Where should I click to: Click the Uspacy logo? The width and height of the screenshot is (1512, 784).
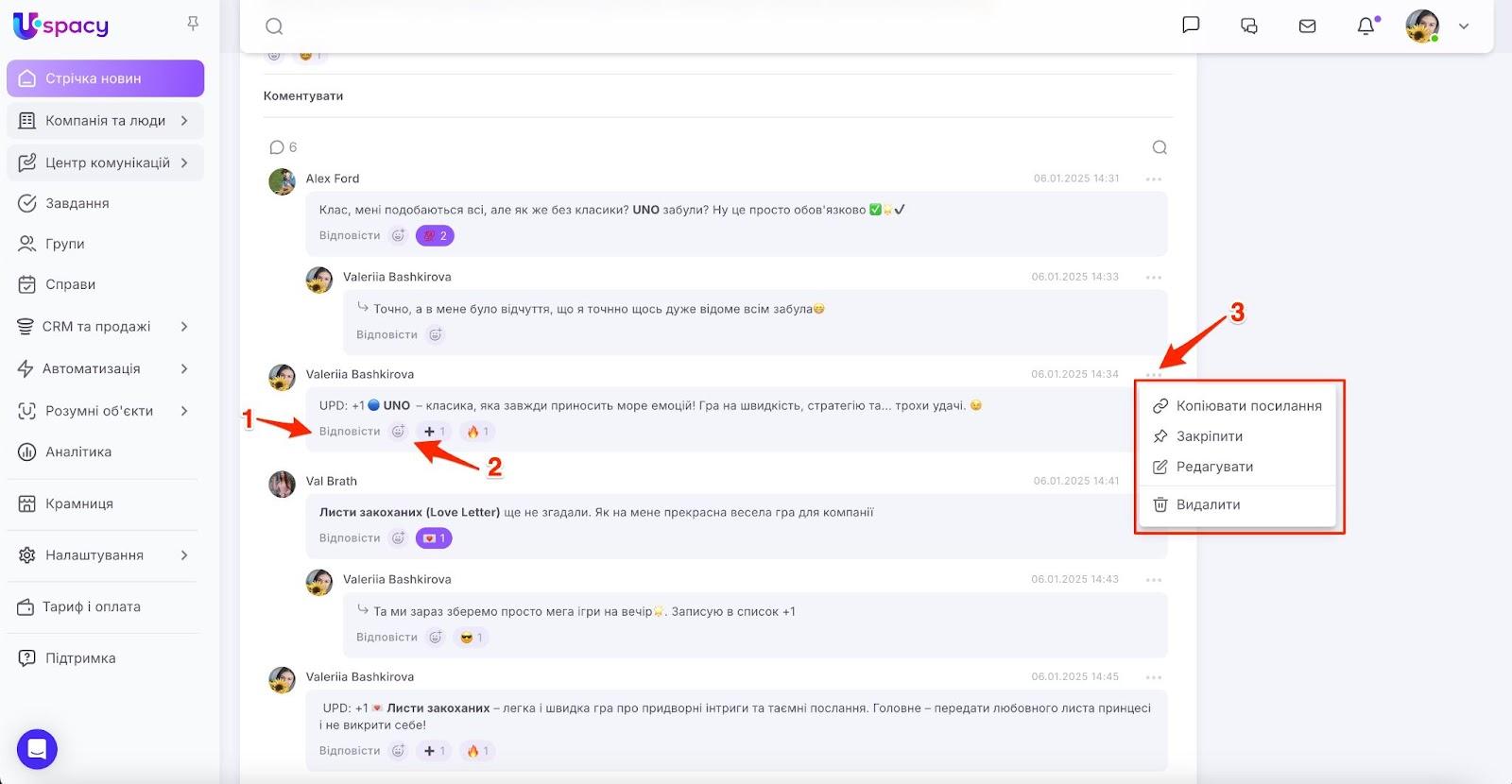[x=61, y=26]
